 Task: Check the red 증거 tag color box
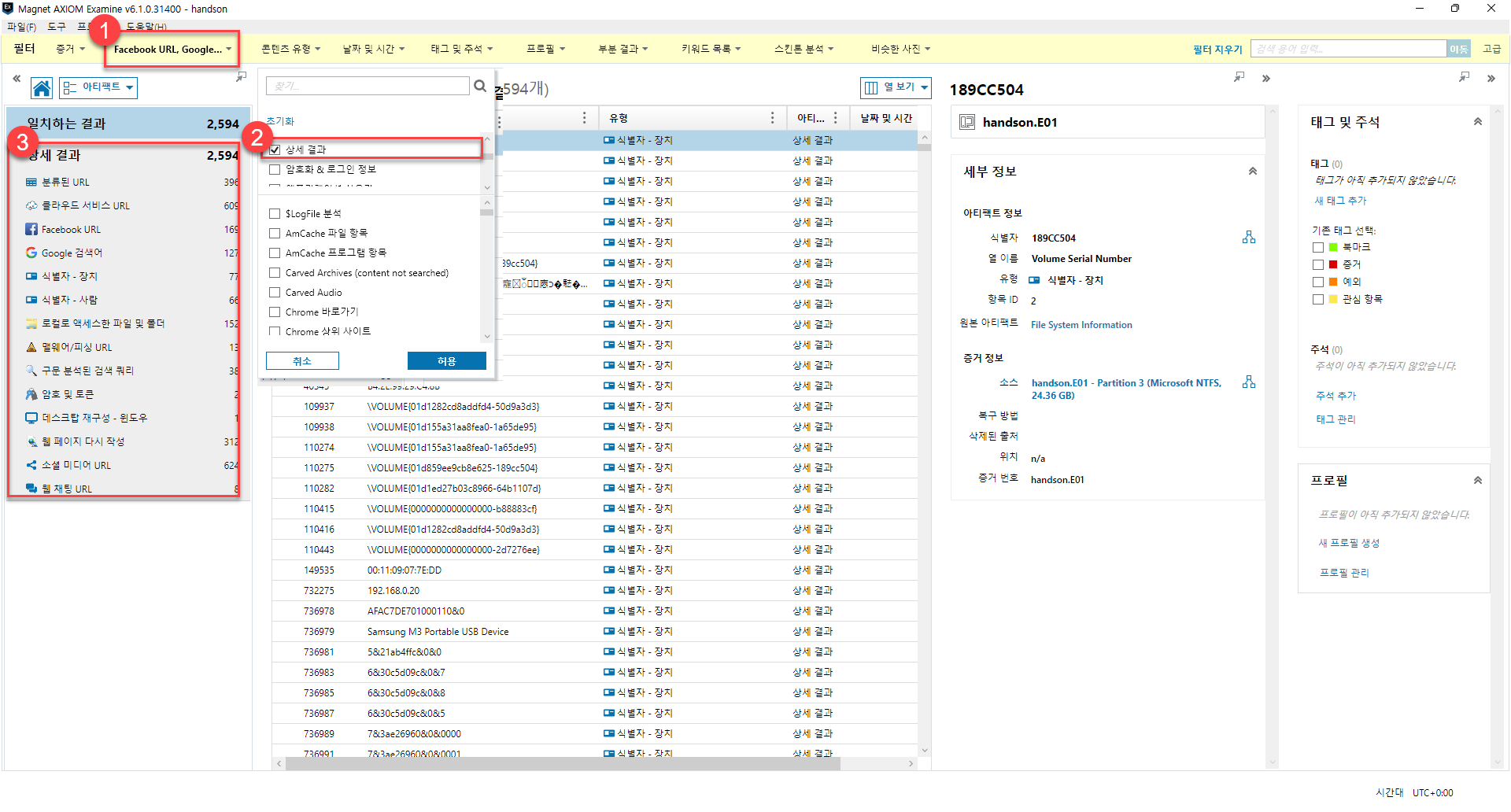pyautogui.click(x=1318, y=264)
